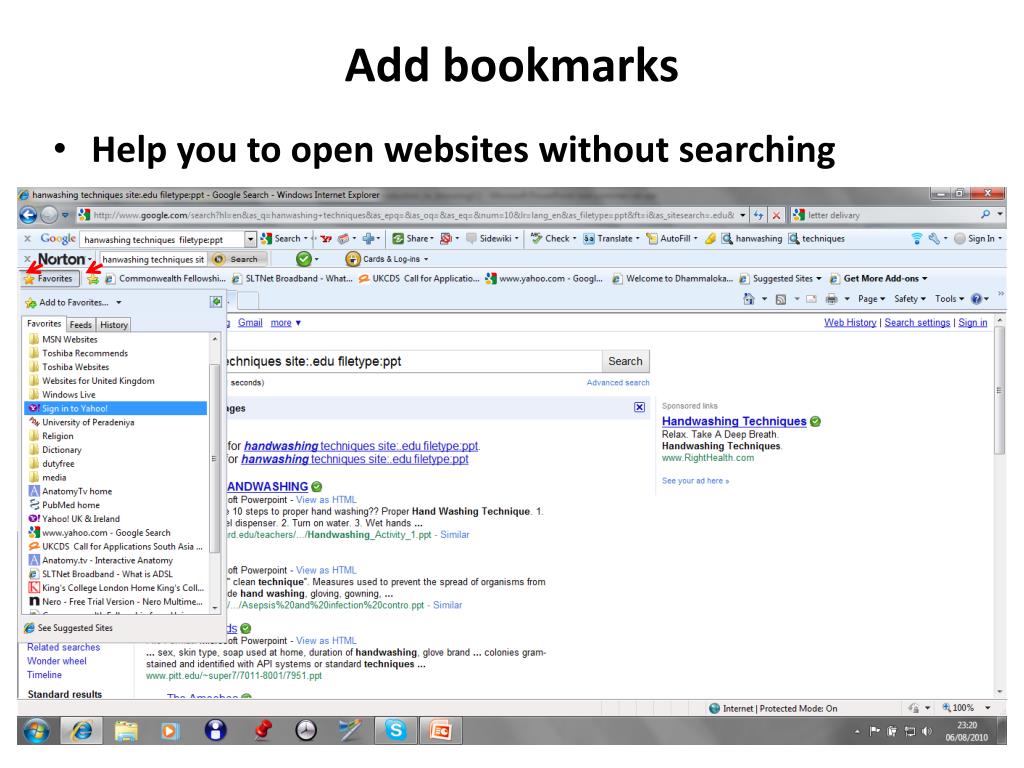Open the Page menu dropdown

(872, 299)
